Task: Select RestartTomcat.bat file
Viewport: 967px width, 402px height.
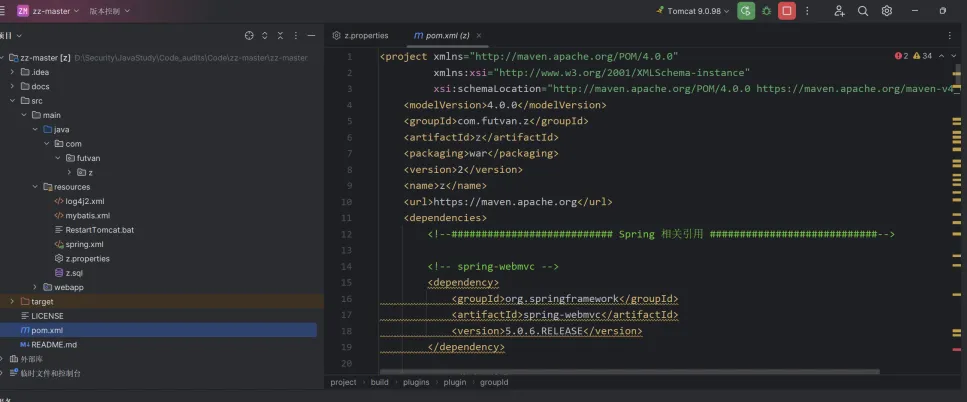Action: tap(94, 230)
